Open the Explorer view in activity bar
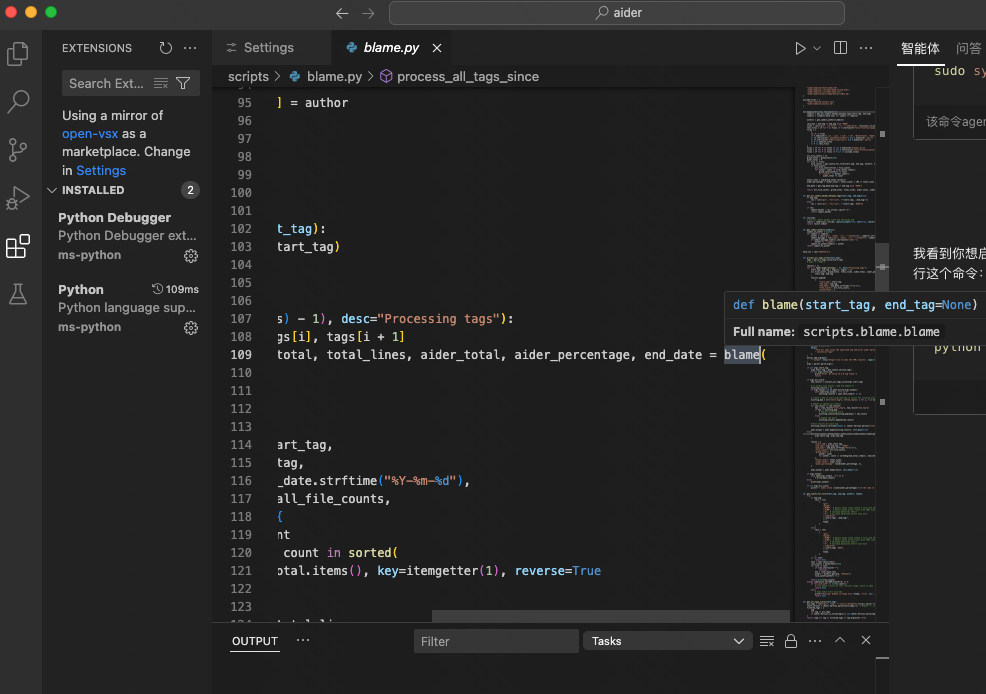Image resolution: width=986 pixels, height=694 pixels. click(x=18, y=54)
